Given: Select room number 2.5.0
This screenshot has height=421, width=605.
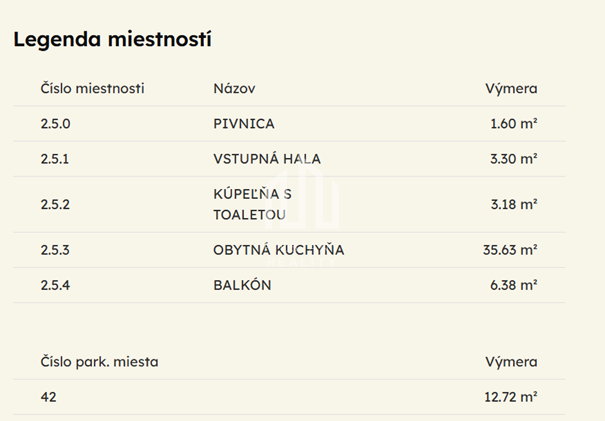Looking at the screenshot, I should click(56, 124).
